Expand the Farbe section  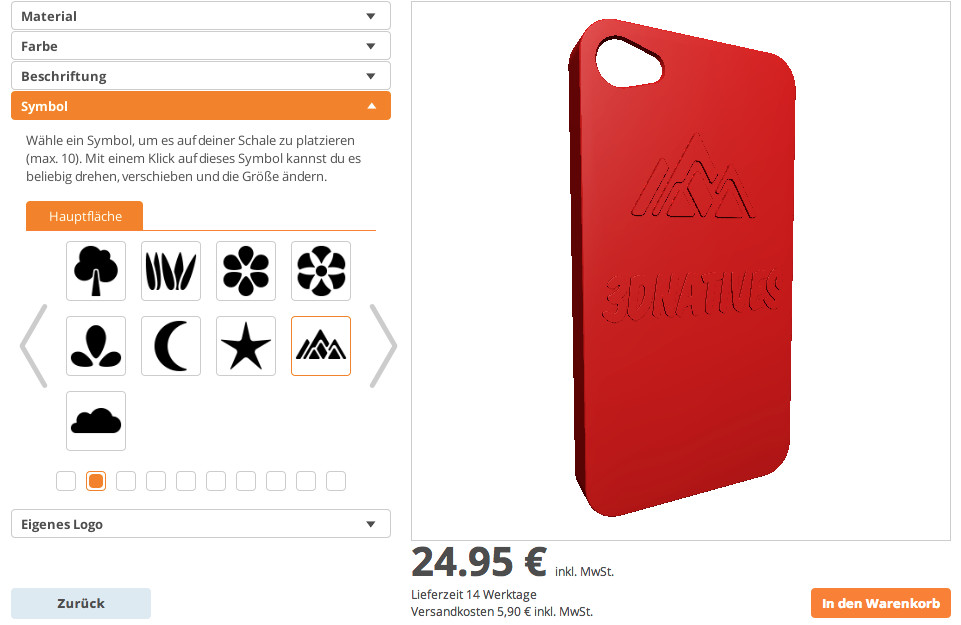point(201,46)
